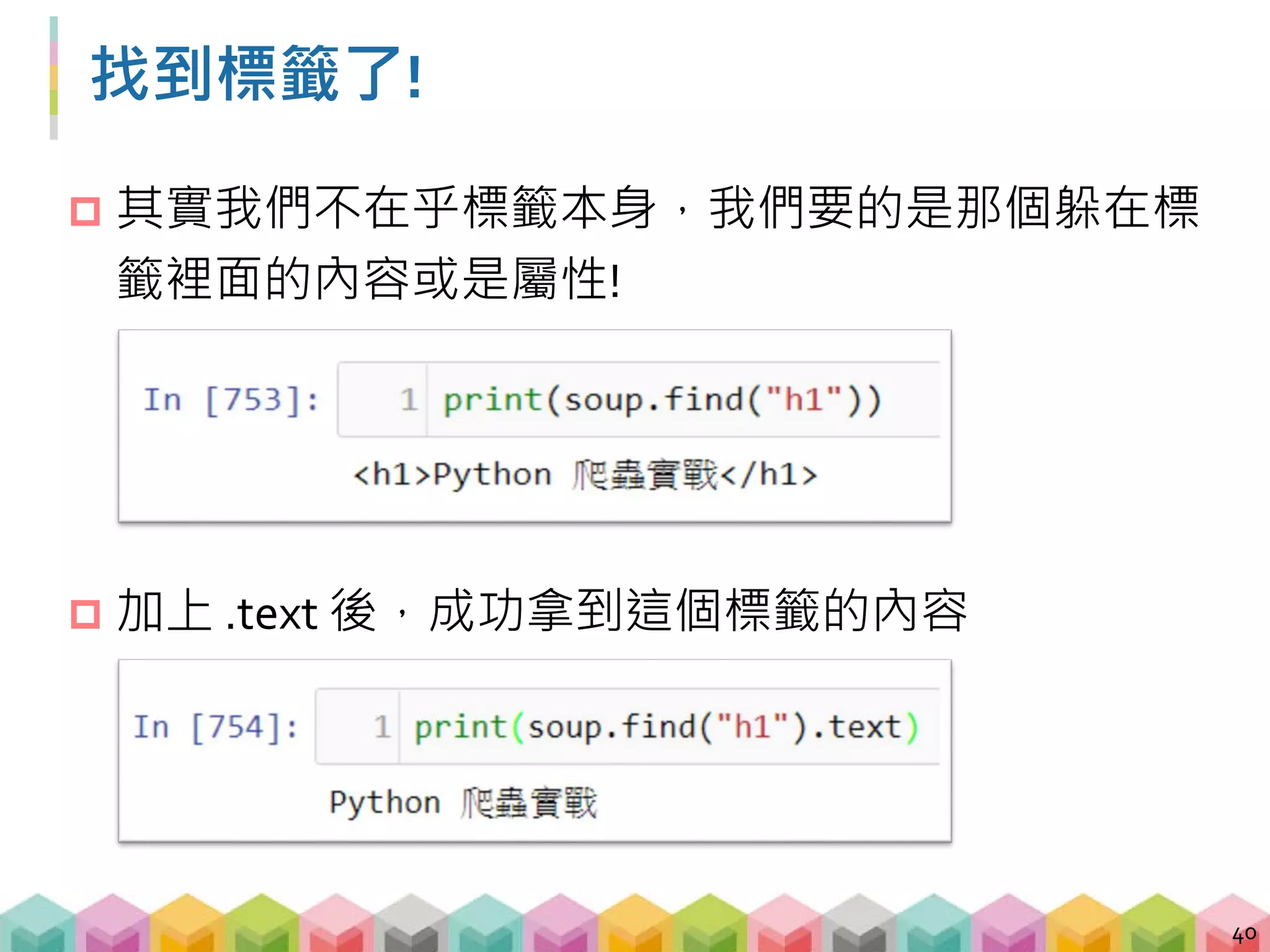
Task: Click the sentence 加上 .text 後
Action: point(247,612)
